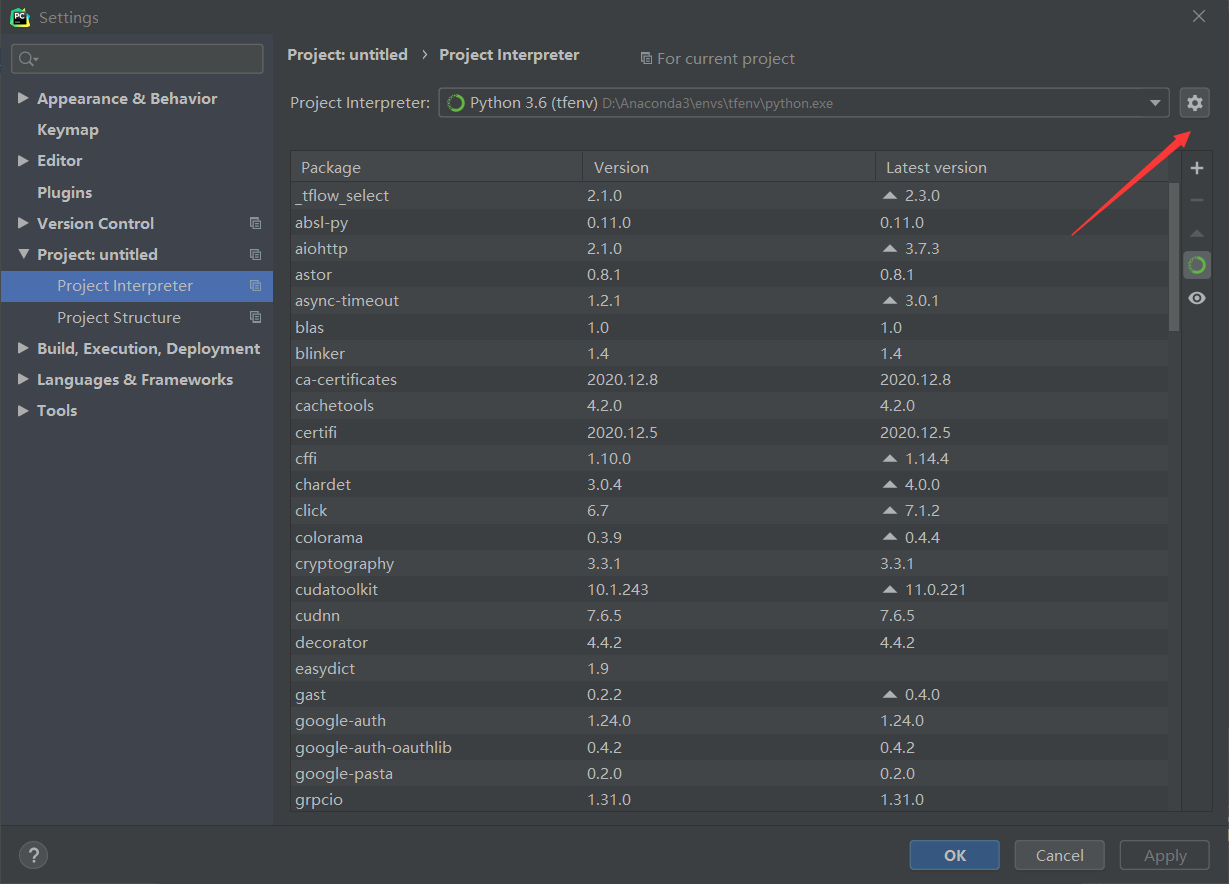
Task: Collapse the Project: untitled tree node
Action: (23, 254)
